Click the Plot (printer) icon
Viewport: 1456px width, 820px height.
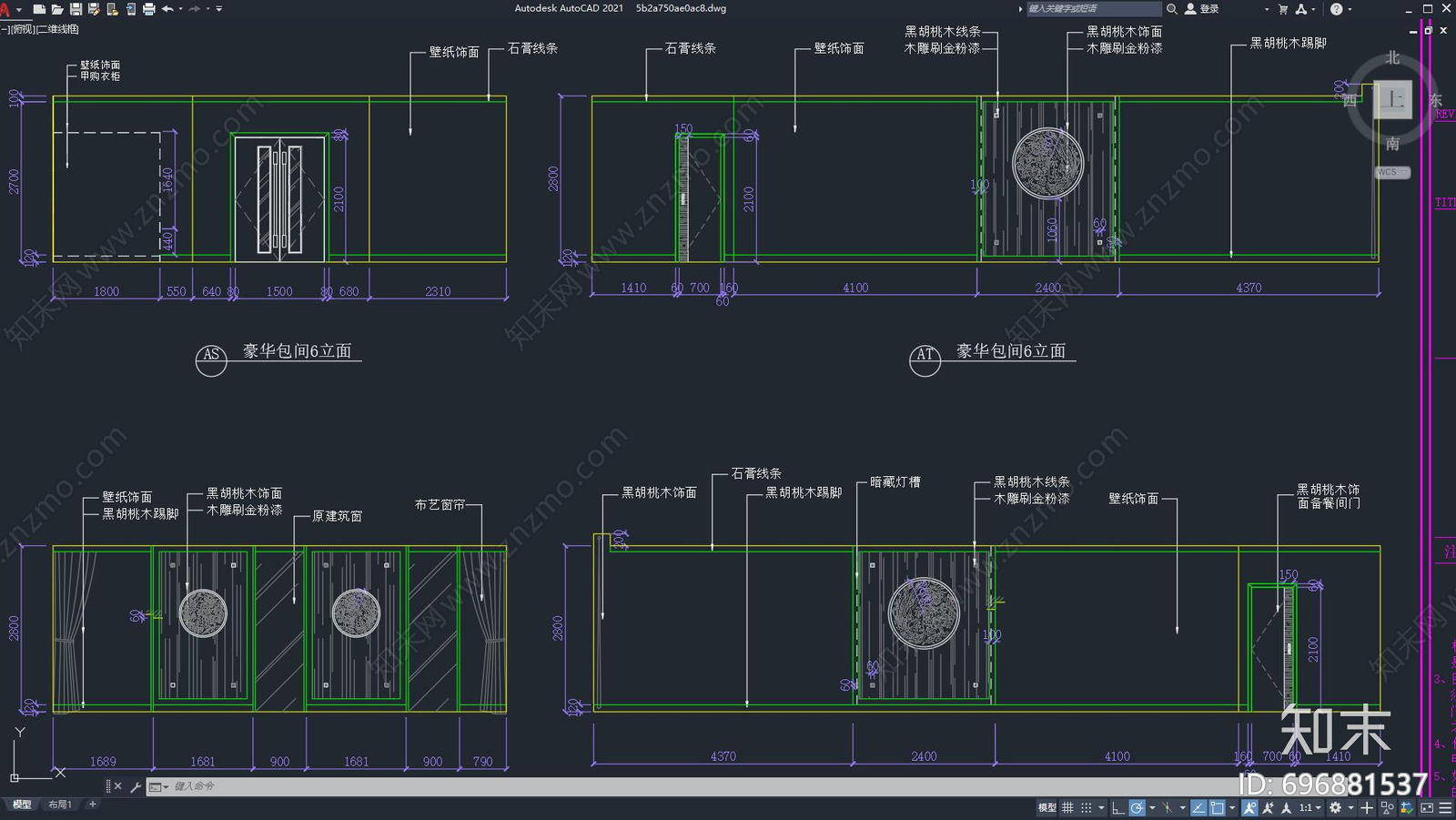click(148, 9)
